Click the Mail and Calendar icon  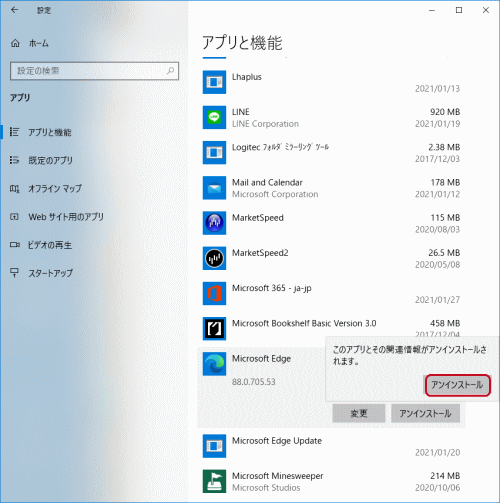pos(214,188)
